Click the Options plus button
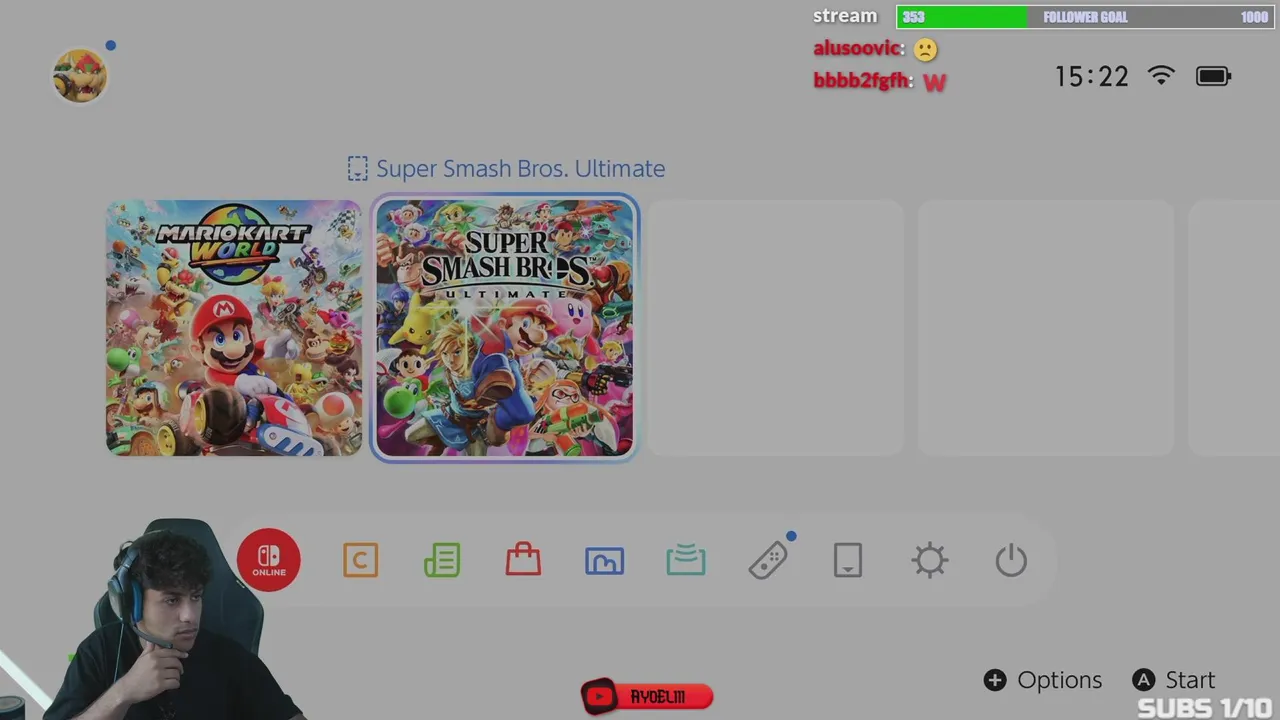This screenshot has width=1280, height=720. [x=1043, y=680]
